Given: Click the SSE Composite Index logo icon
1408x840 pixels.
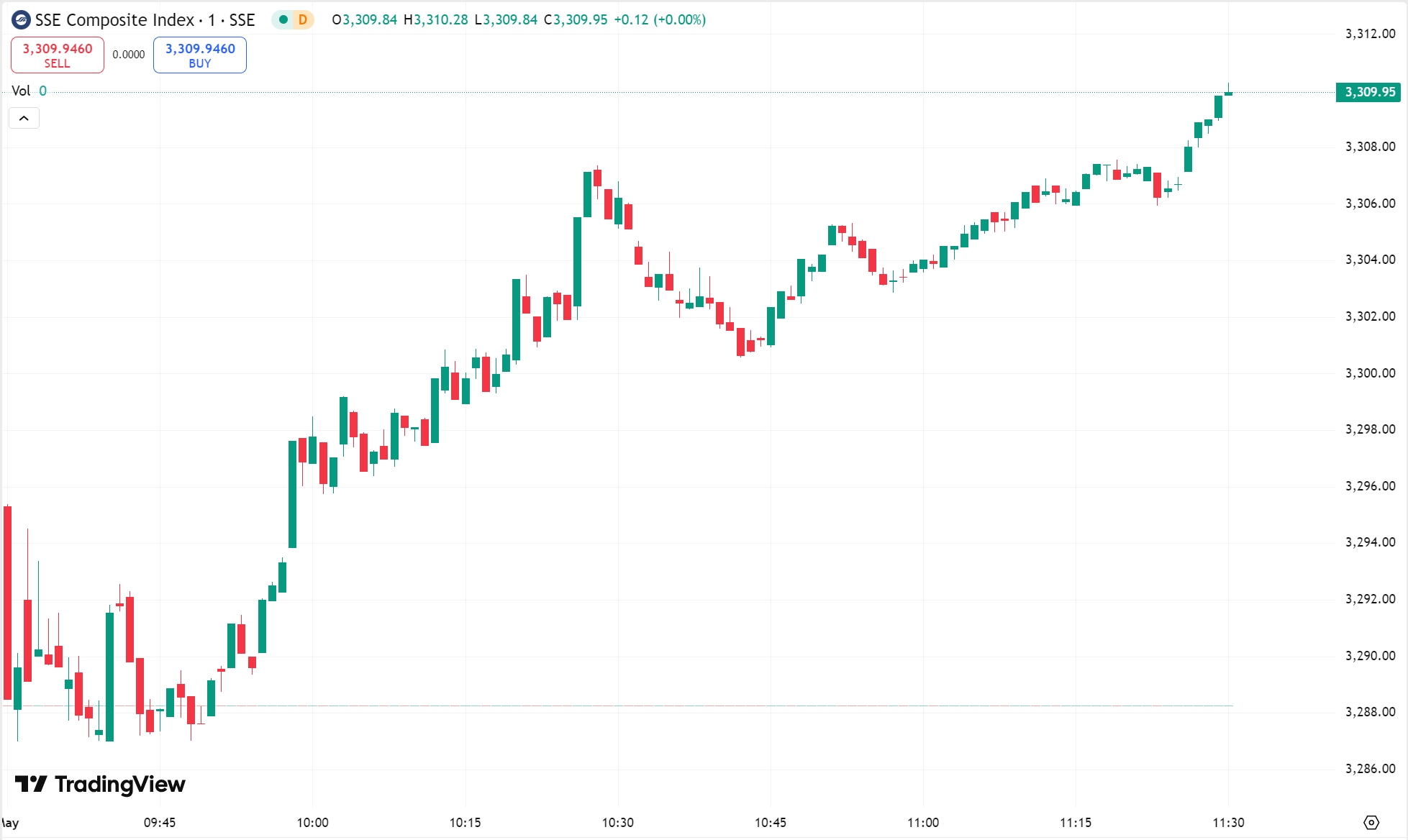Looking at the screenshot, I should (x=21, y=20).
